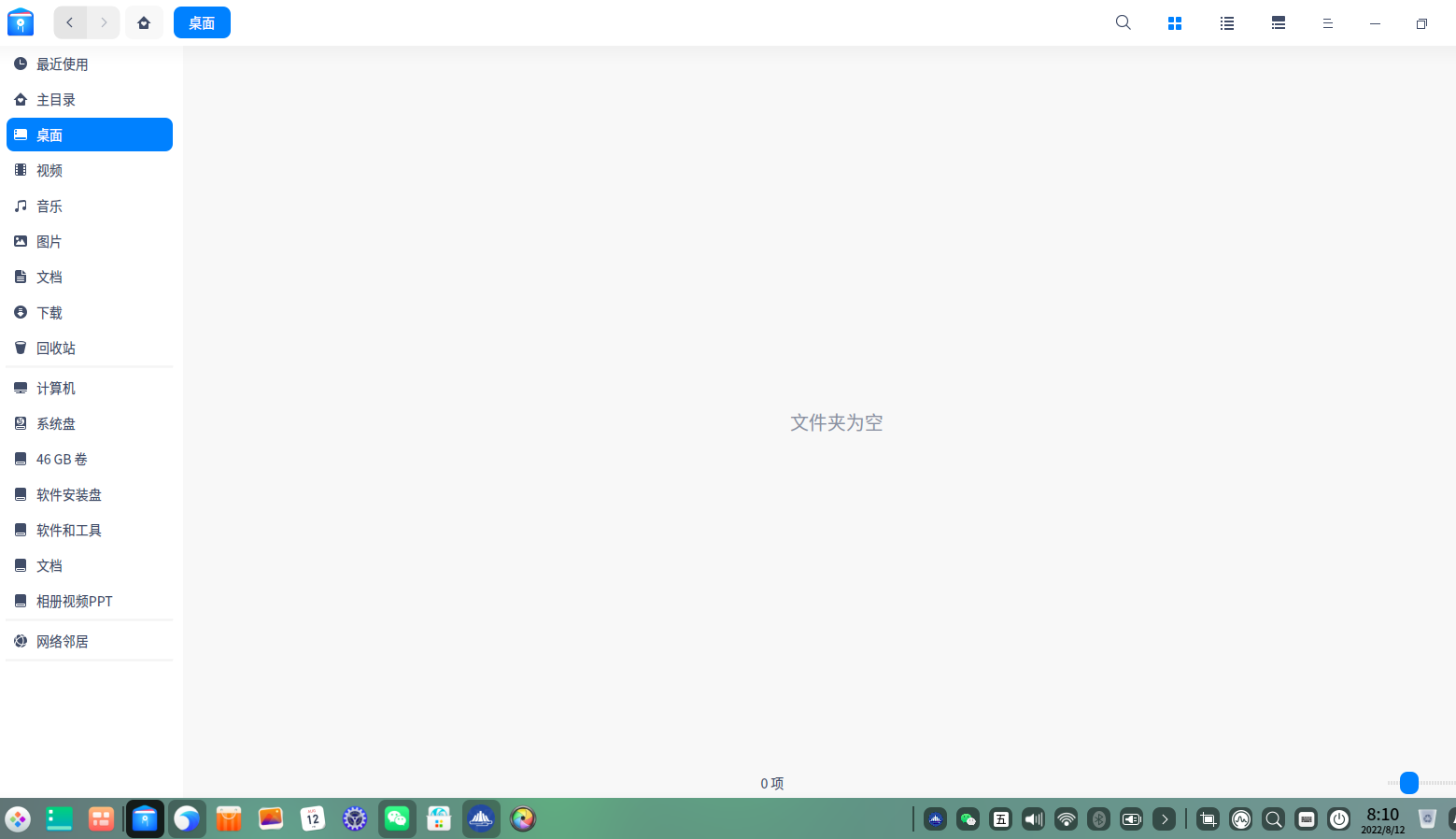Viewport: 1456px width, 839px height.
Task: Mute the volume from the tray
Action: (1033, 819)
